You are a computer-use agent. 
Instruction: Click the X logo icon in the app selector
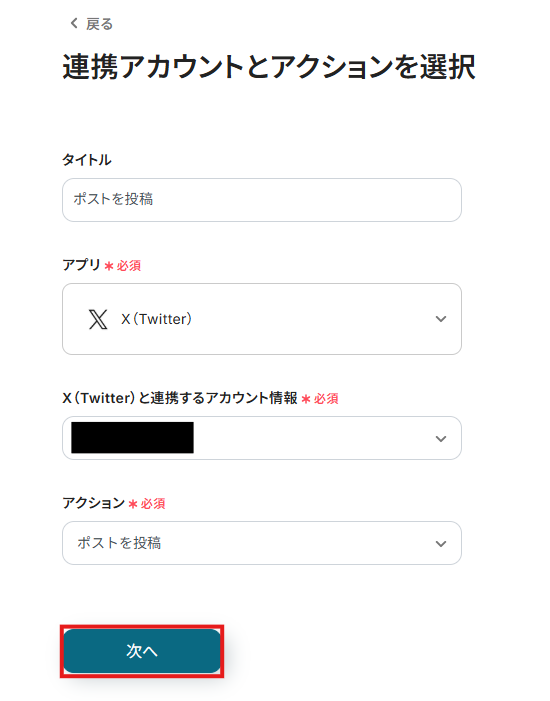[x=98, y=319]
